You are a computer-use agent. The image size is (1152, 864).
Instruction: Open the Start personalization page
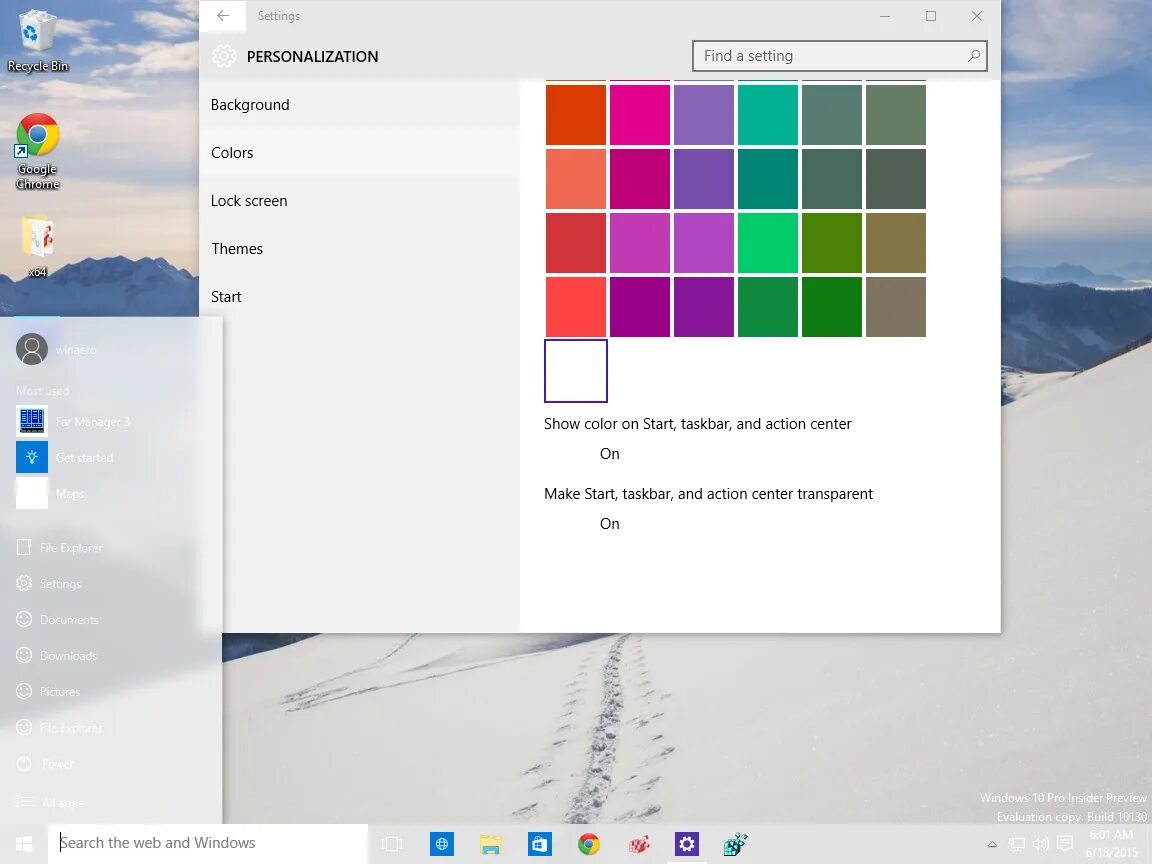pos(359,296)
